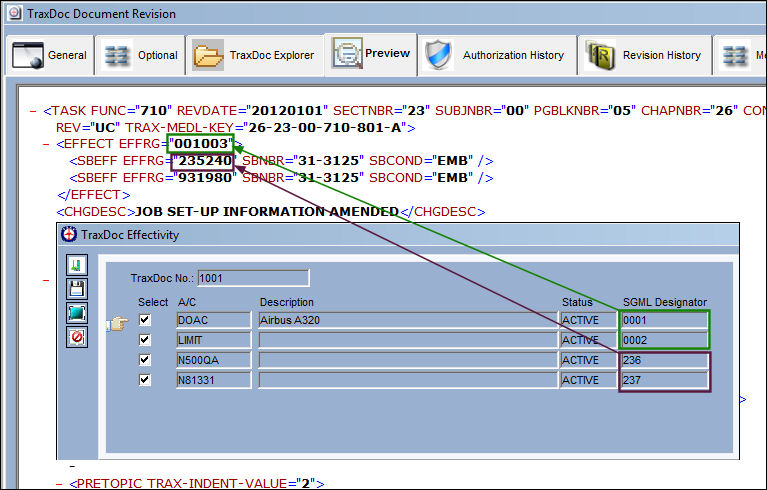This screenshot has width=767, height=490.
Task: Click the TraxDoc Document Revision window icon
Action: click(x=15, y=13)
